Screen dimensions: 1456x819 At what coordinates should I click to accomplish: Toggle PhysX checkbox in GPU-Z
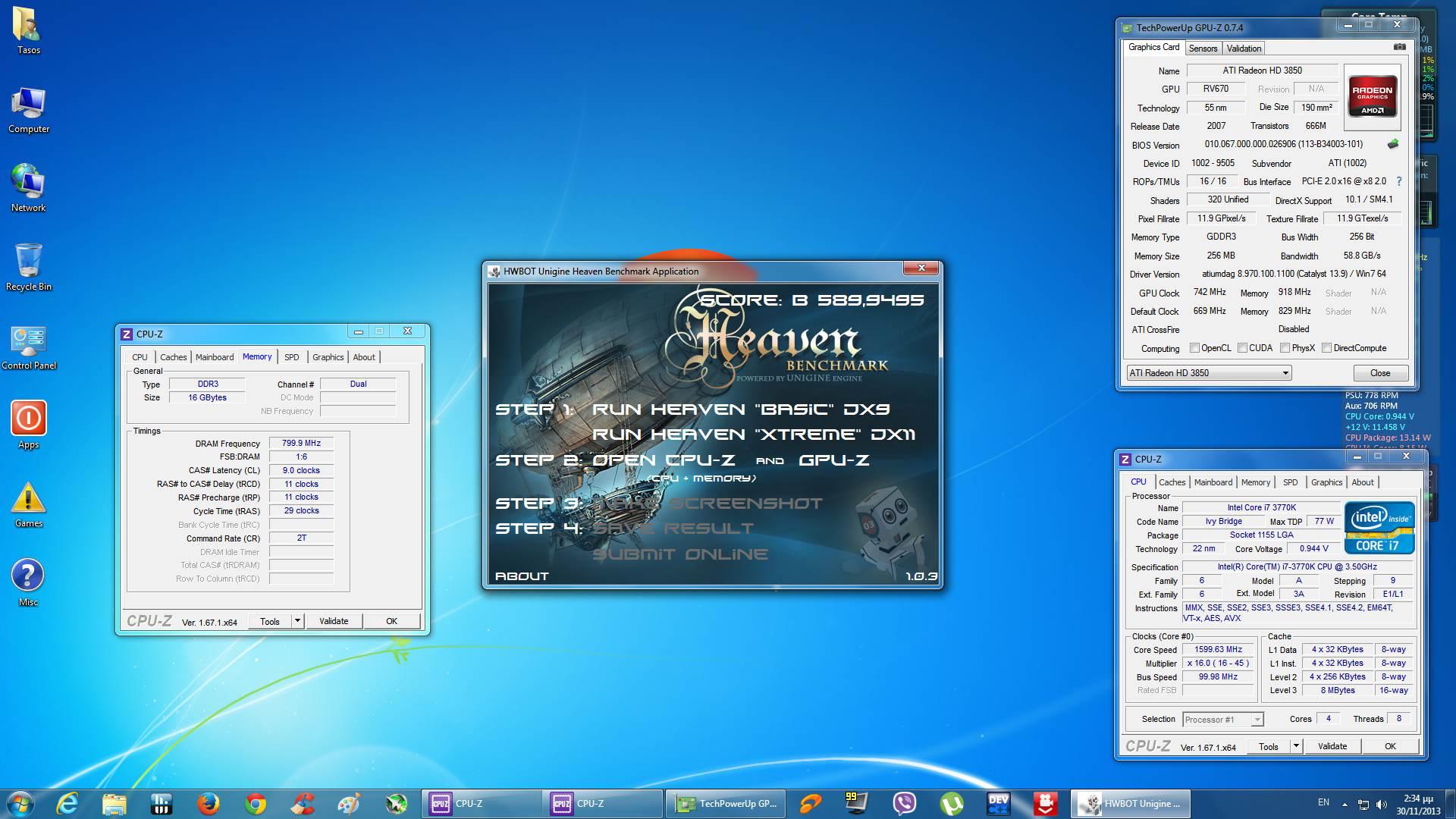[x=1285, y=348]
